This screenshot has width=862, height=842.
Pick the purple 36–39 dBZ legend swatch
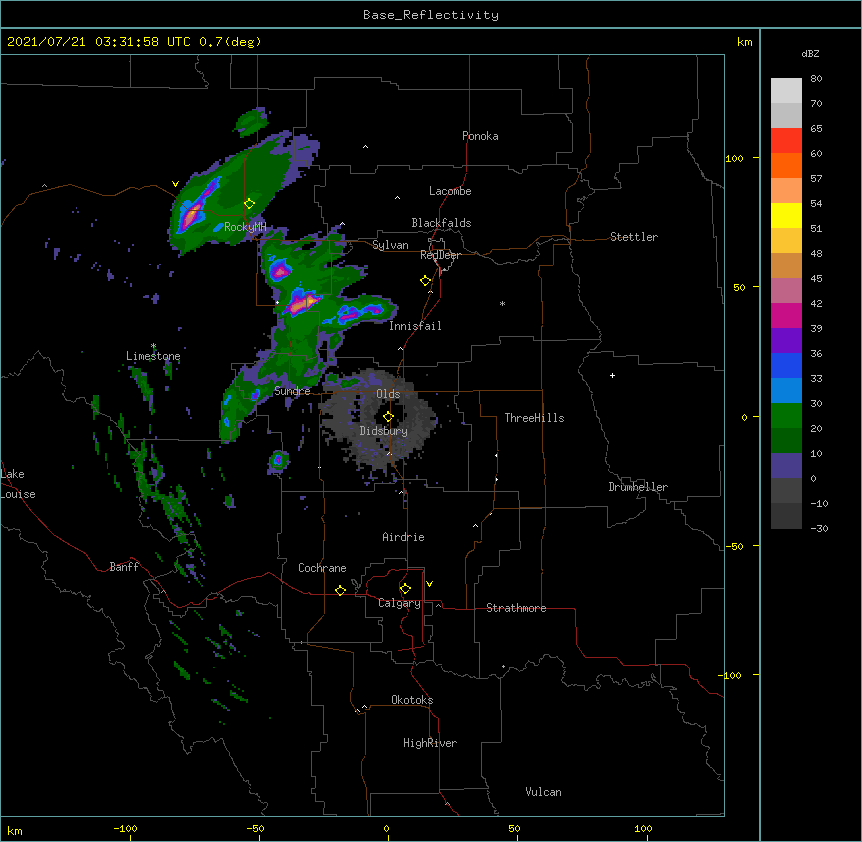click(x=786, y=341)
